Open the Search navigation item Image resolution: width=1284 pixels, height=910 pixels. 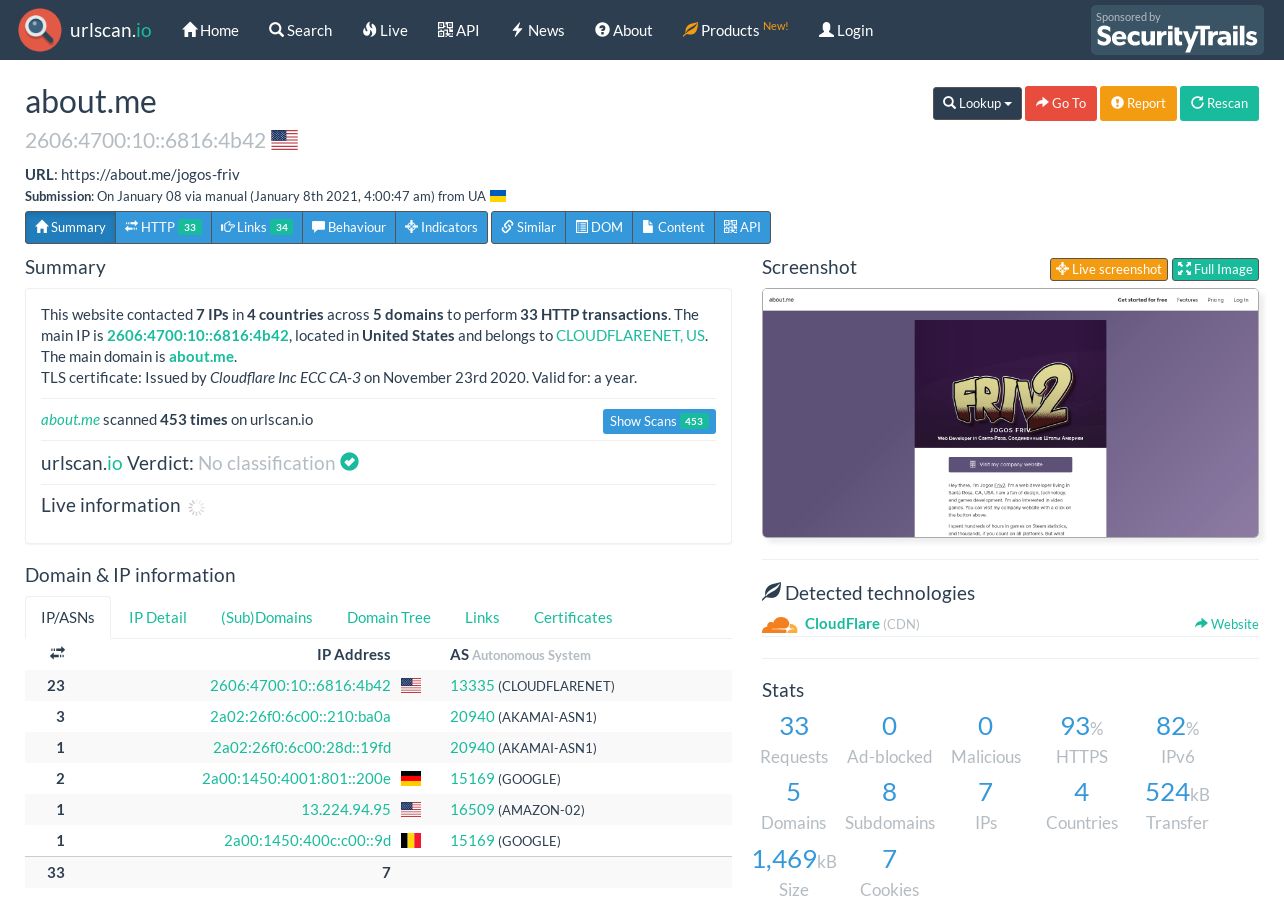pos(300,30)
